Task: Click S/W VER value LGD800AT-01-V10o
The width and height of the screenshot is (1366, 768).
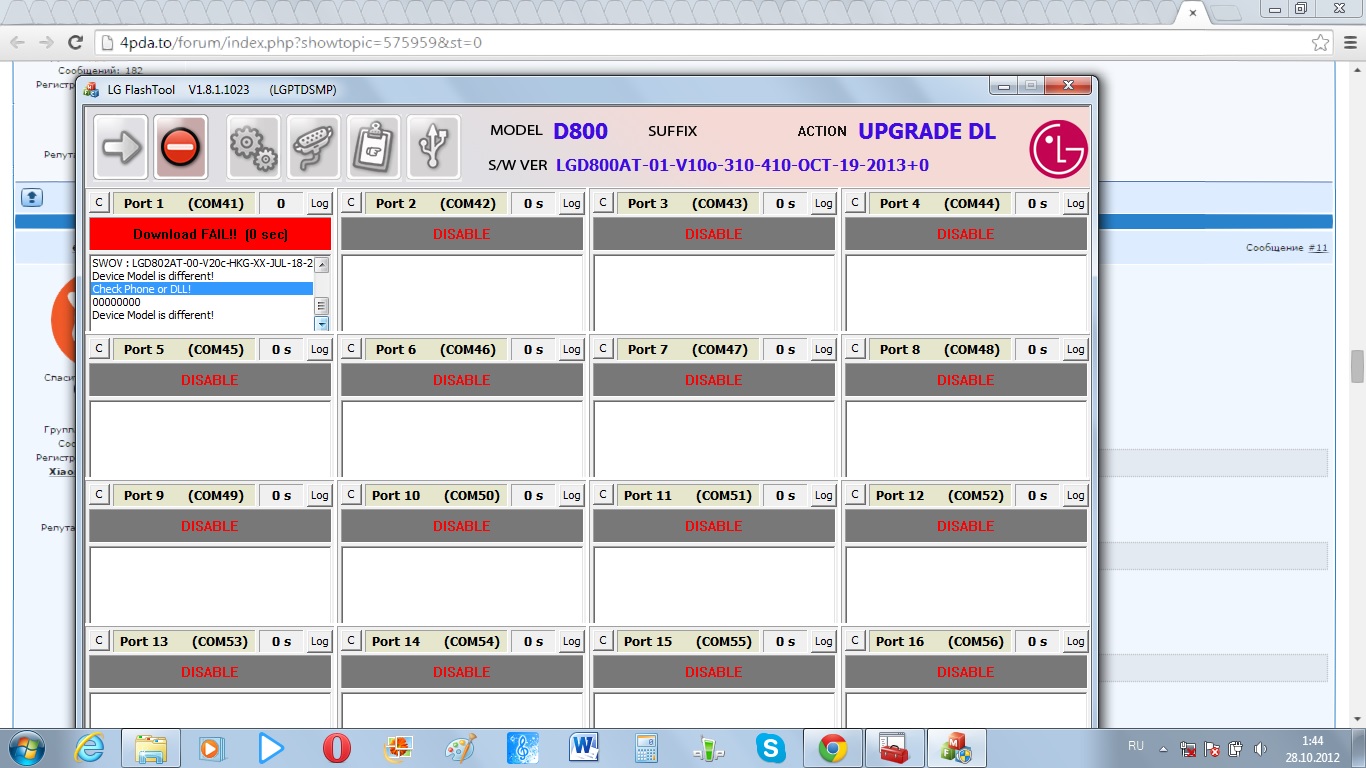Action: [x=742, y=165]
